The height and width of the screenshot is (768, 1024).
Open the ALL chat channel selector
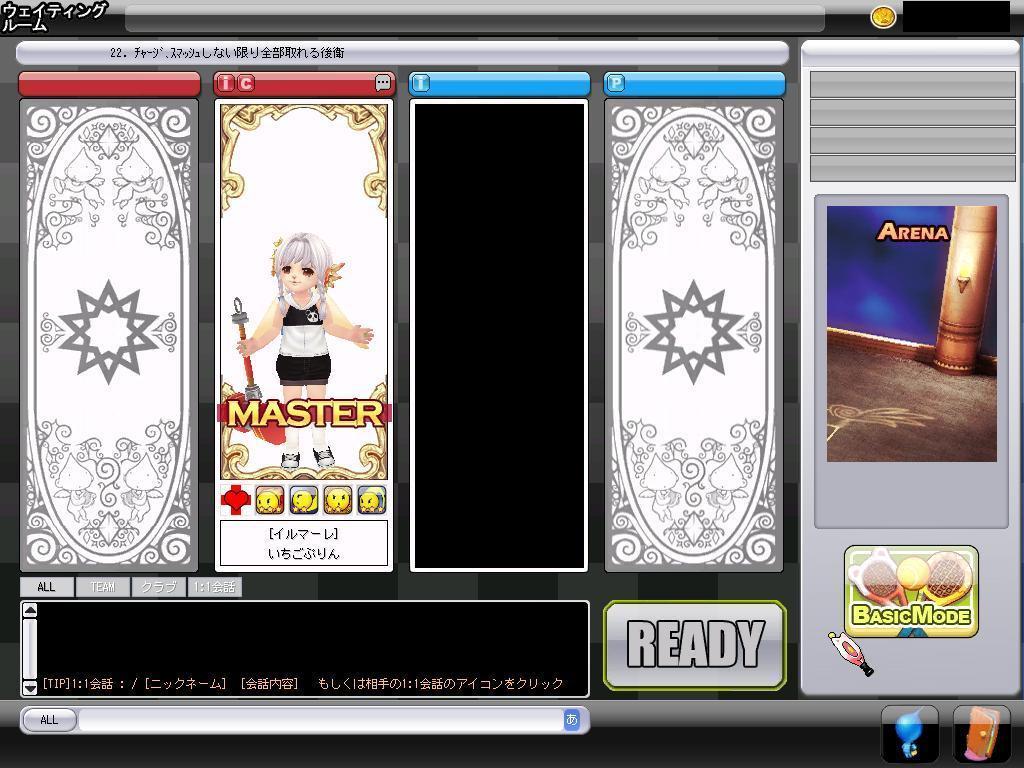tap(49, 720)
